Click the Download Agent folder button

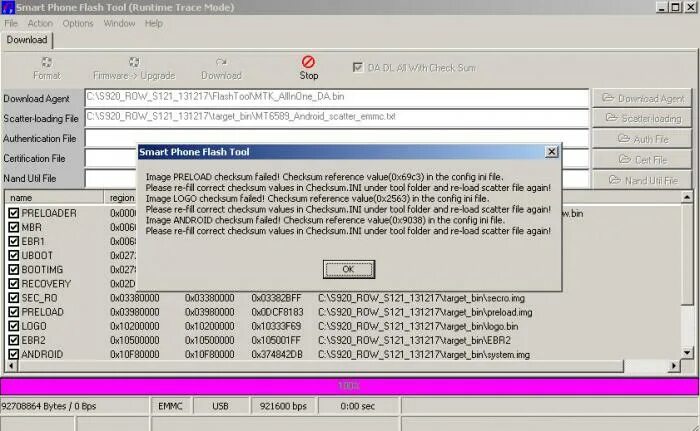(642, 98)
